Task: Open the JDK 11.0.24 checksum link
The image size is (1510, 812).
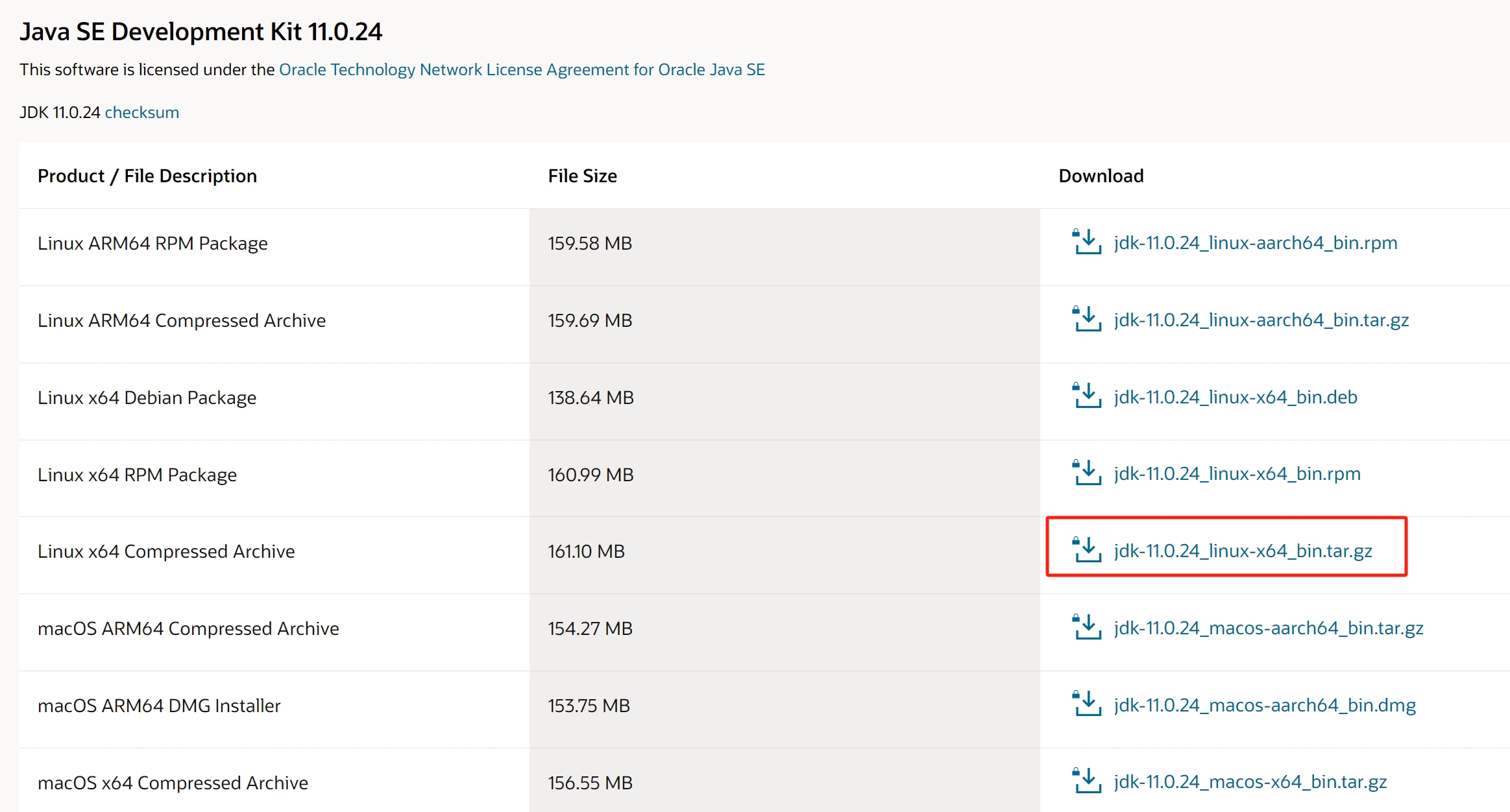Action: point(141,112)
